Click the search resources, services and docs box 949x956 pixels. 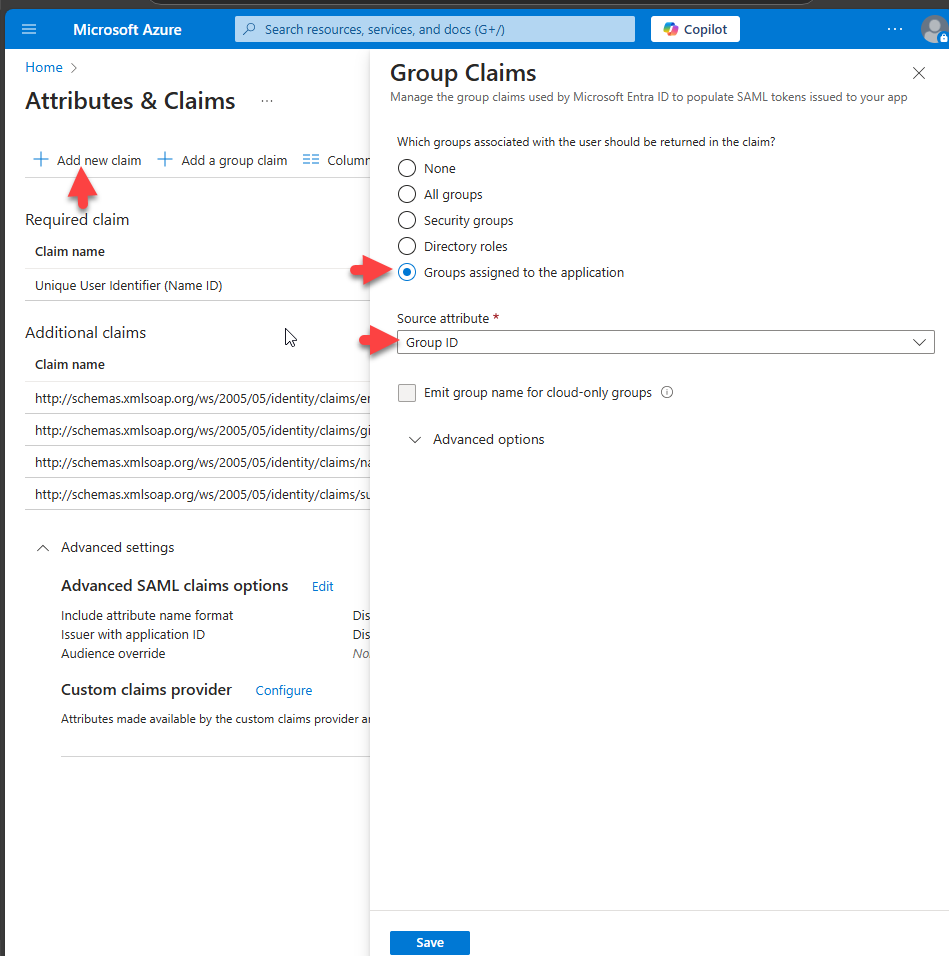435,29
